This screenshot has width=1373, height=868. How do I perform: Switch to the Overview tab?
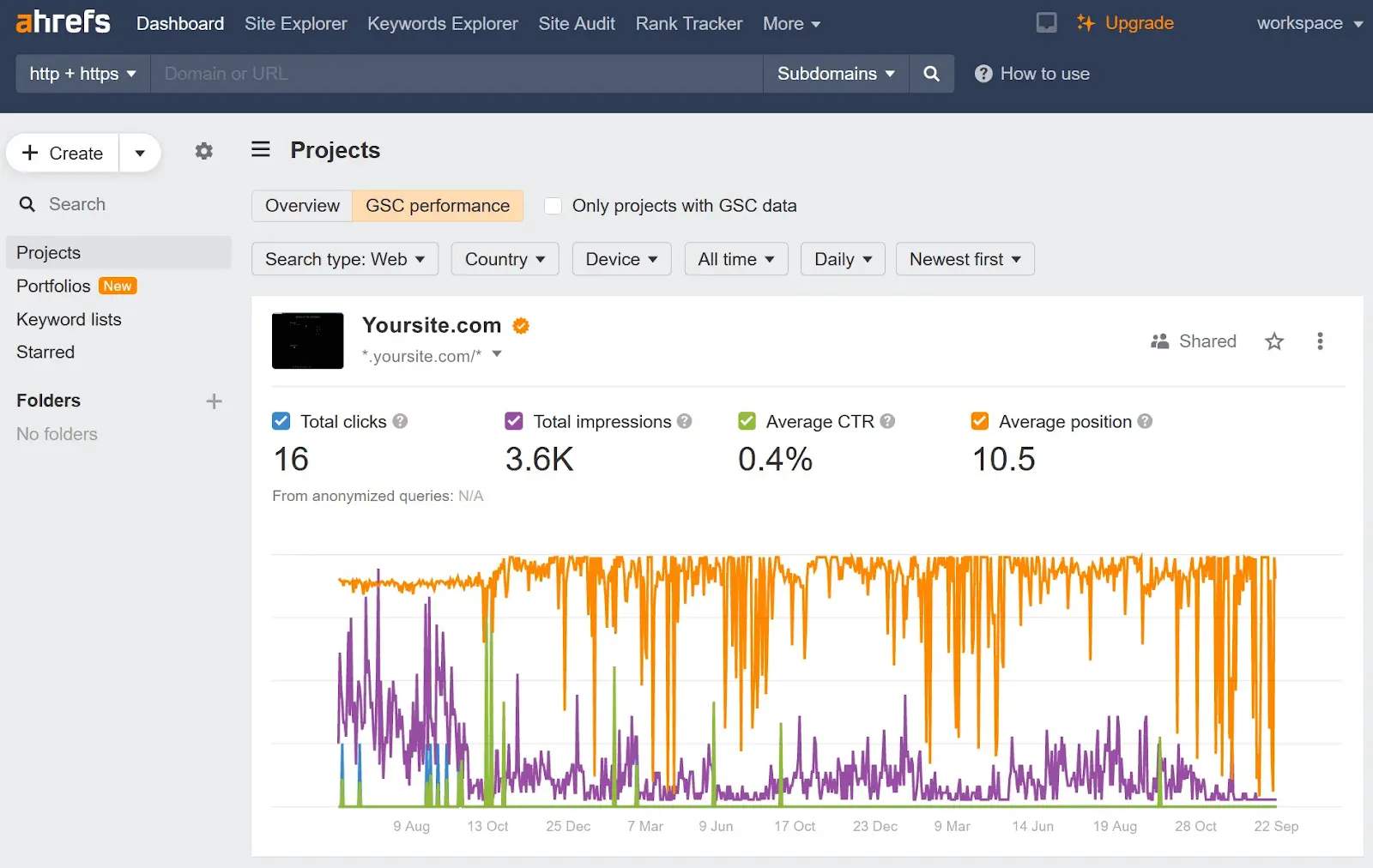[301, 206]
